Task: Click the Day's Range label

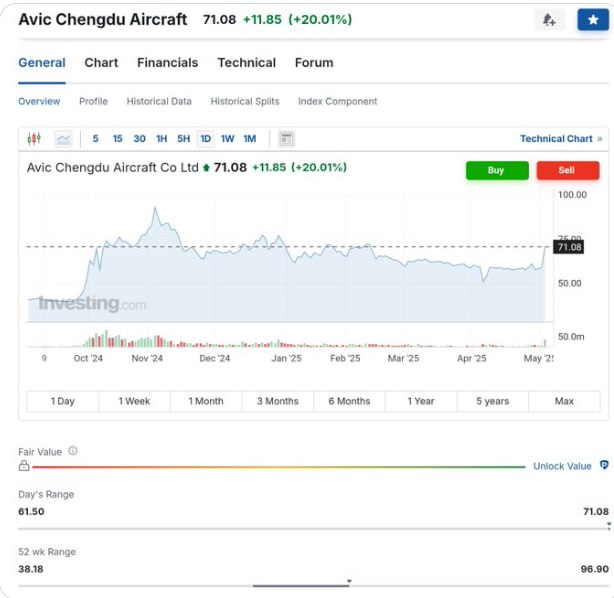Action: click(46, 494)
